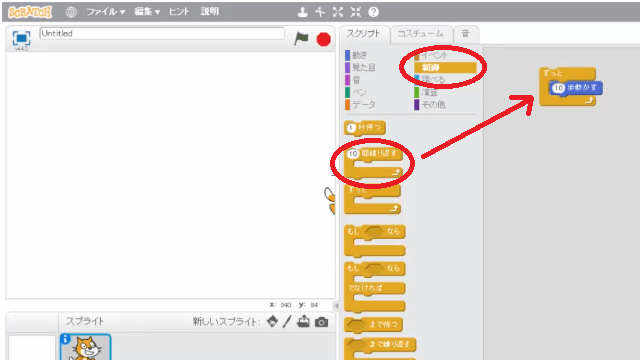This screenshot has height=360, width=640.
Task: Switch to the コスチューム tab
Action: coord(421,34)
